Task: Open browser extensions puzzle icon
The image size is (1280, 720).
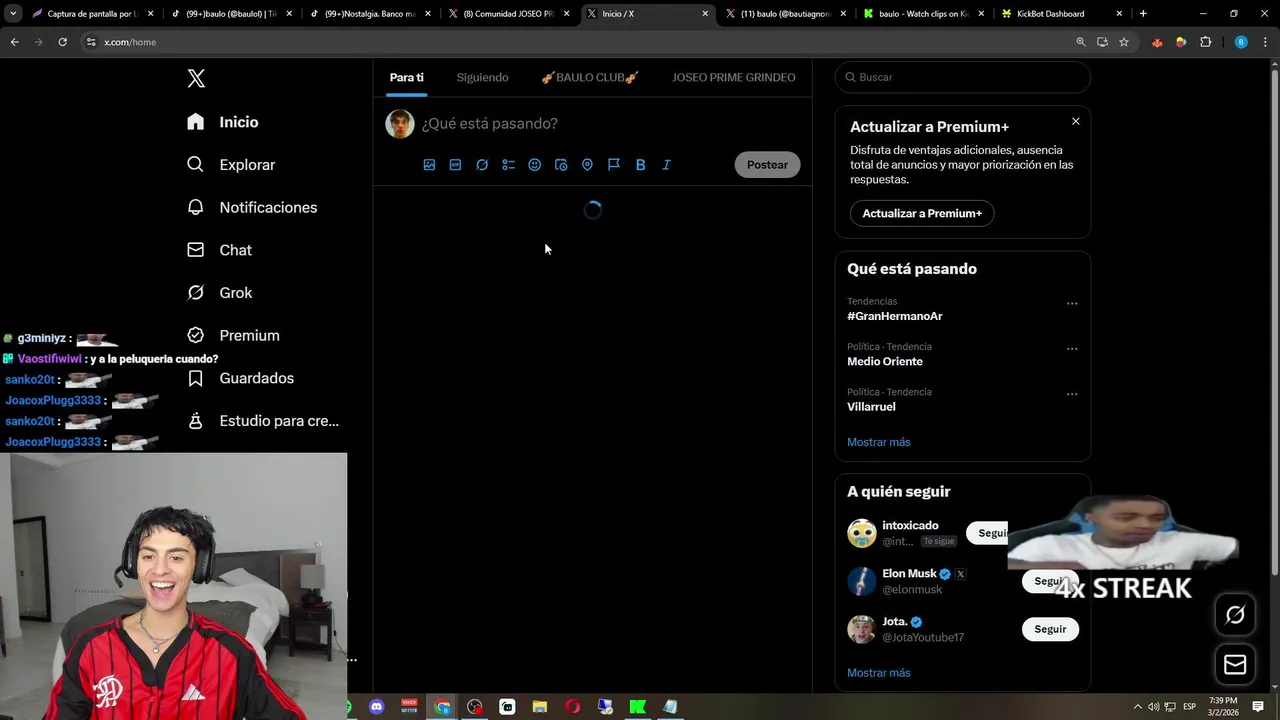Action: point(1205,42)
